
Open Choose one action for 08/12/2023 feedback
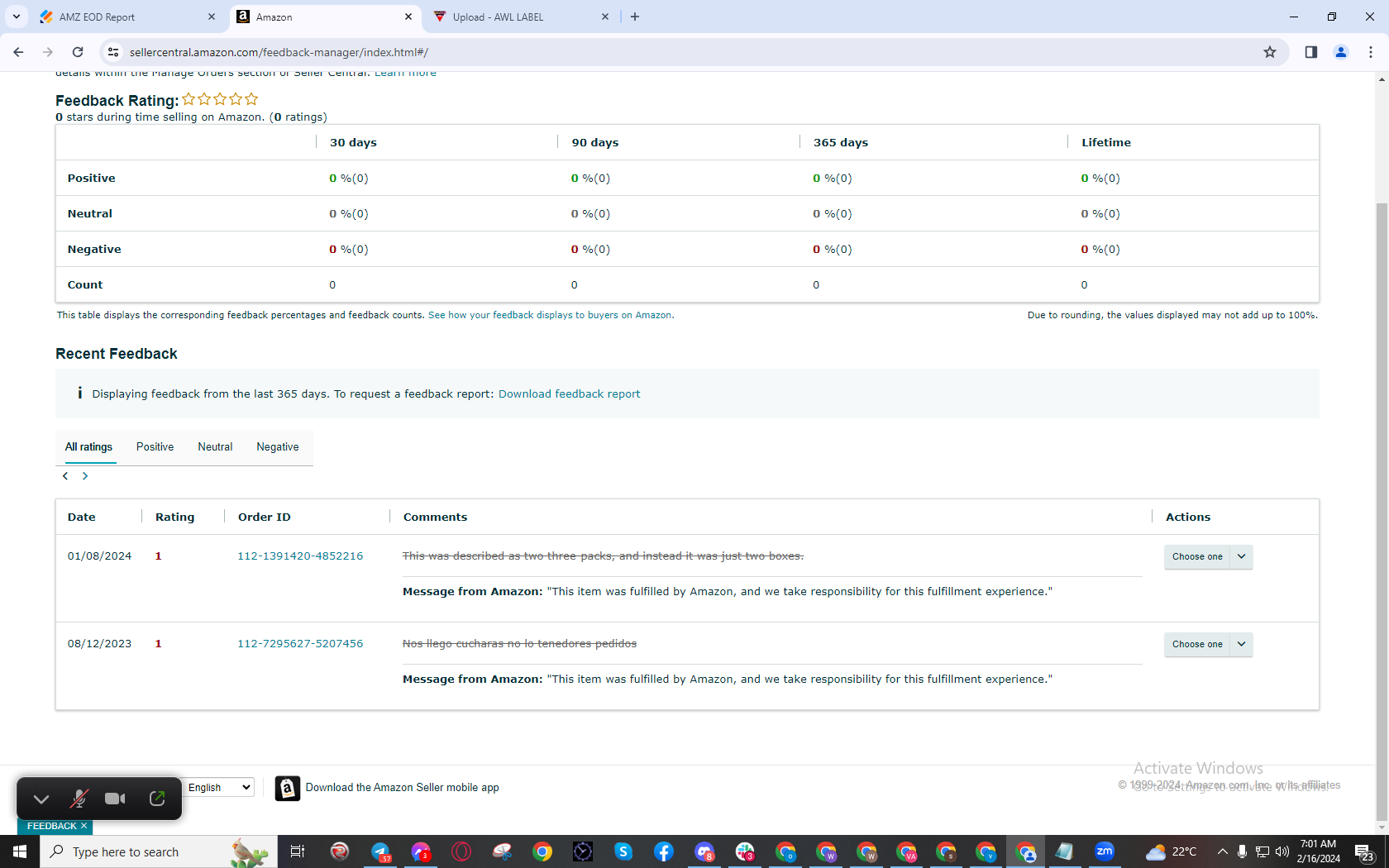pos(1208,645)
